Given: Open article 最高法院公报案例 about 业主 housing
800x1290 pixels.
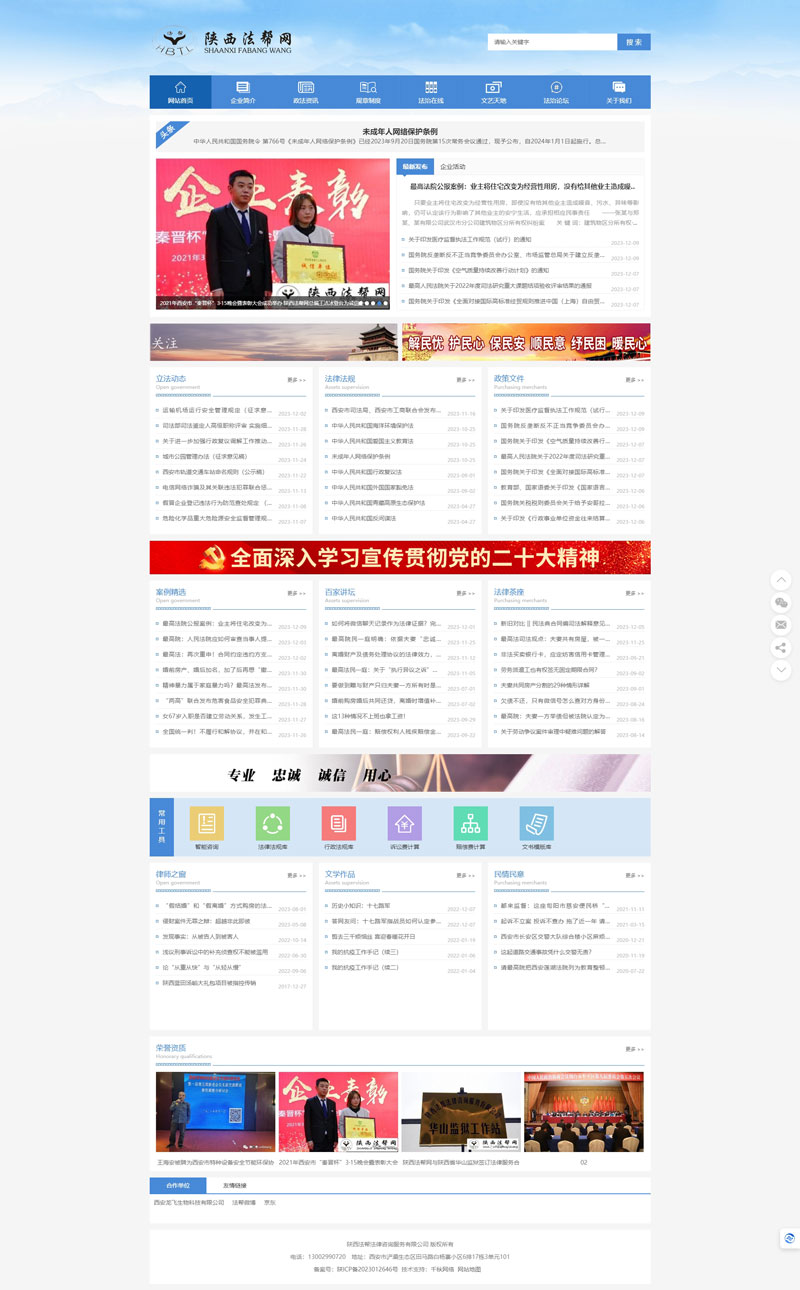Looking at the screenshot, I should 522,186.
